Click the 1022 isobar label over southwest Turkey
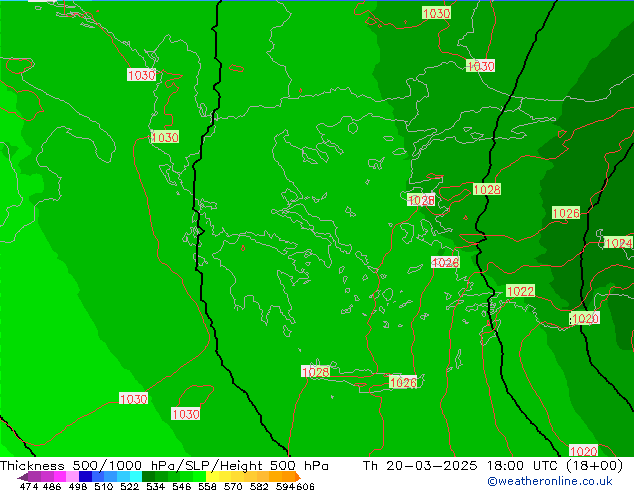634x490 pixels. [520, 291]
